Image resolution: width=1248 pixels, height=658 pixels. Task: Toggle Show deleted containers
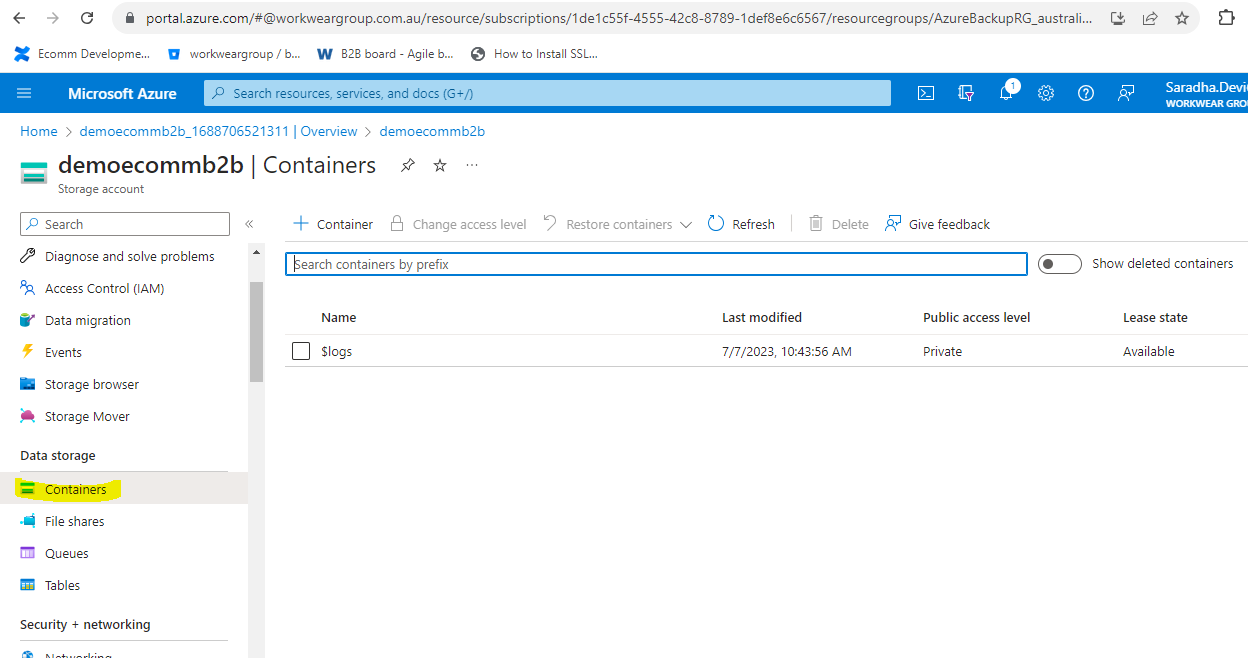tap(1060, 264)
